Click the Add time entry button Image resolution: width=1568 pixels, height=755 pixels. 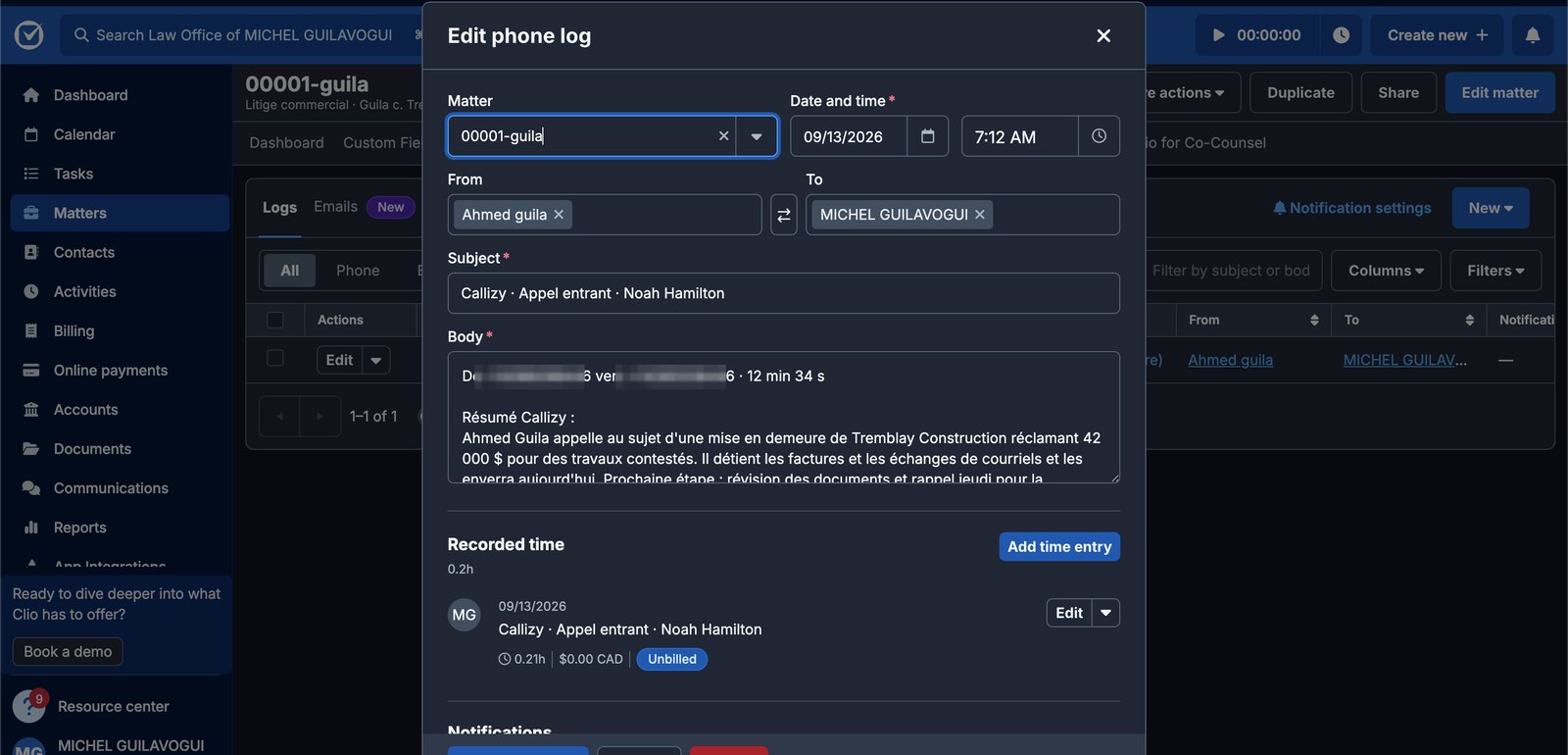click(x=1059, y=547)
